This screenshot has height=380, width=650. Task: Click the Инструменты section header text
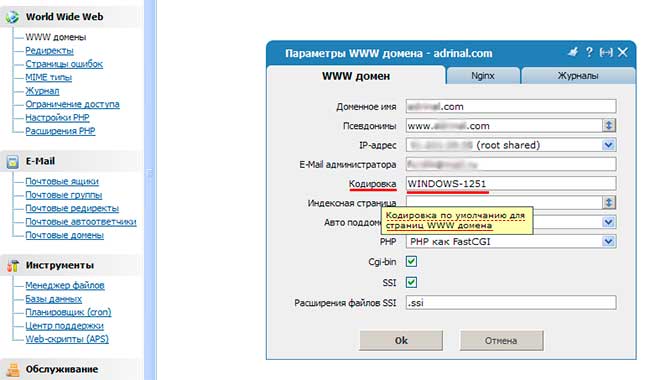pos(60,265)
